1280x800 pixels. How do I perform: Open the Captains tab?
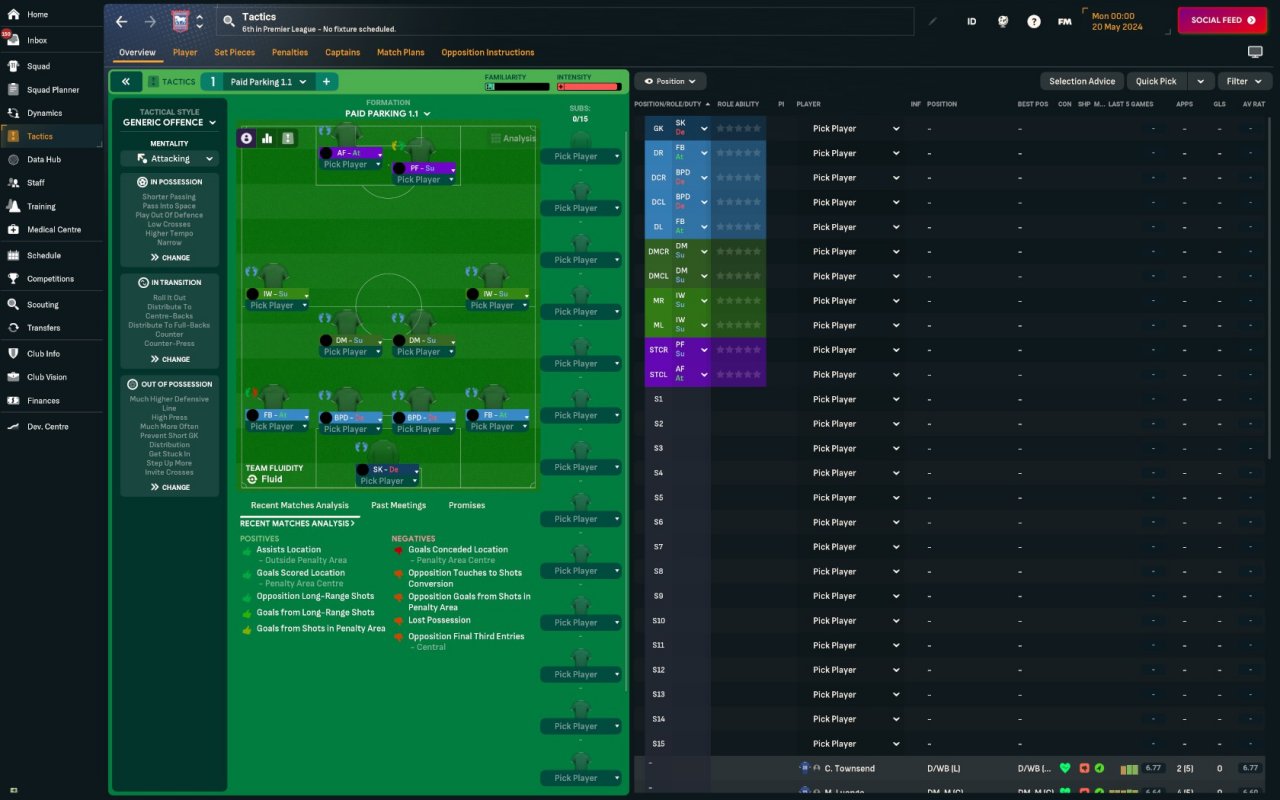pos(343,52)
